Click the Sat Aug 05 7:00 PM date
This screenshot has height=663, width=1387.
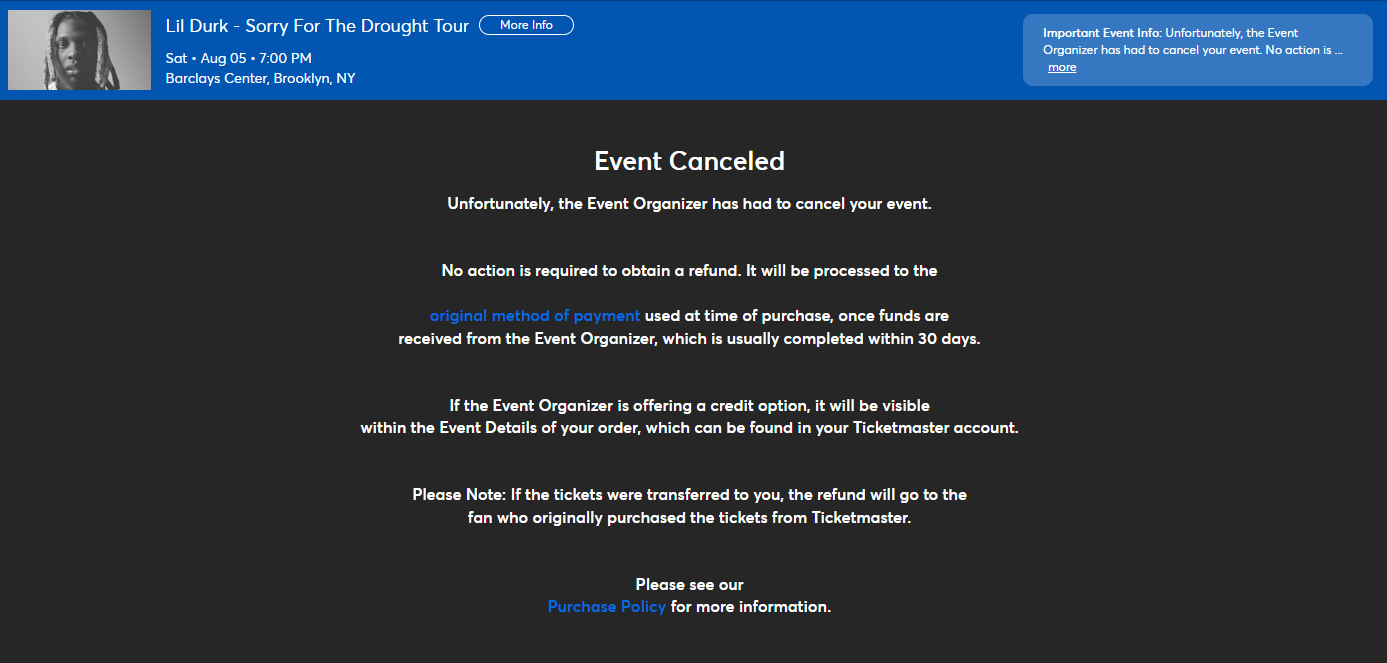tap(239, 58)
